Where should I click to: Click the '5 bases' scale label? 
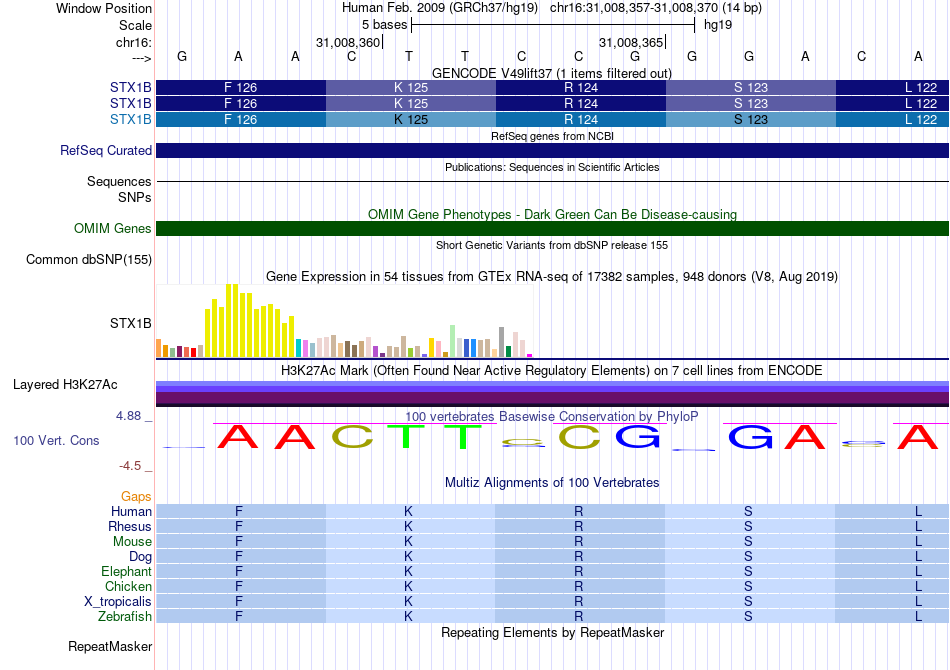pyautogui.click(x=385, y=25)
